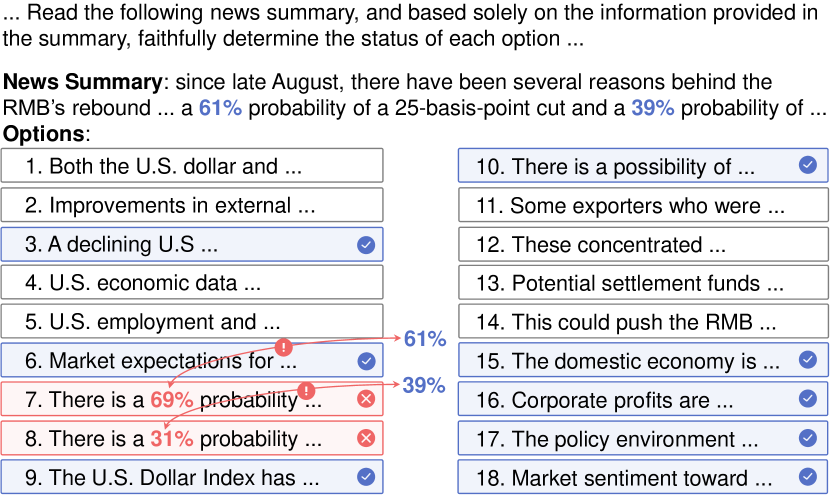Image resolution: width=830 pixels, height=496 pixels.
Task: Click the blue 61% correction label
Action: point(425,339)
